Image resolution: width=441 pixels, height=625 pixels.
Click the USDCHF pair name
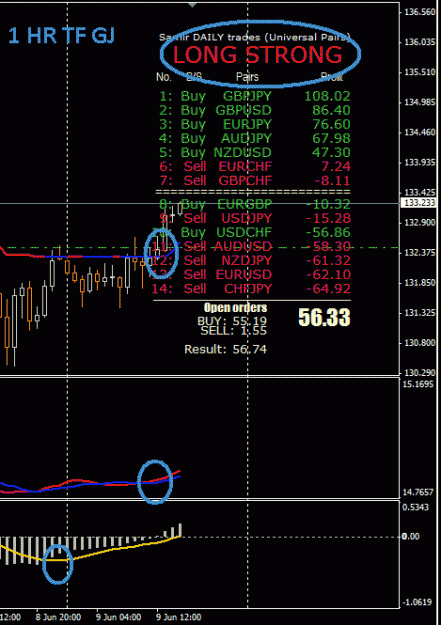[x=244, y=232]
